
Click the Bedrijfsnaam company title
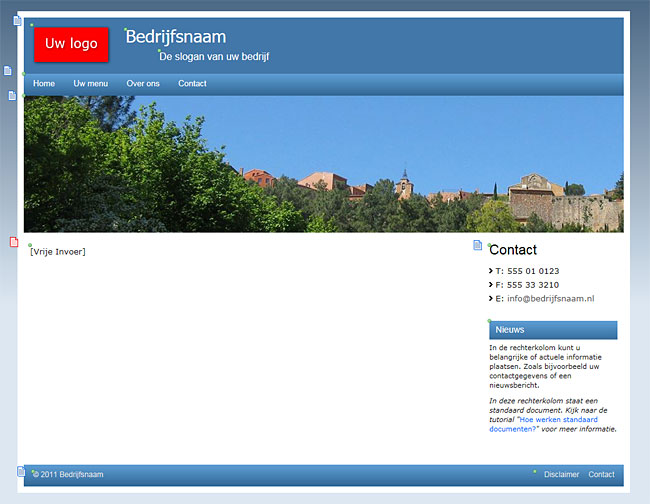coord(176,36)
